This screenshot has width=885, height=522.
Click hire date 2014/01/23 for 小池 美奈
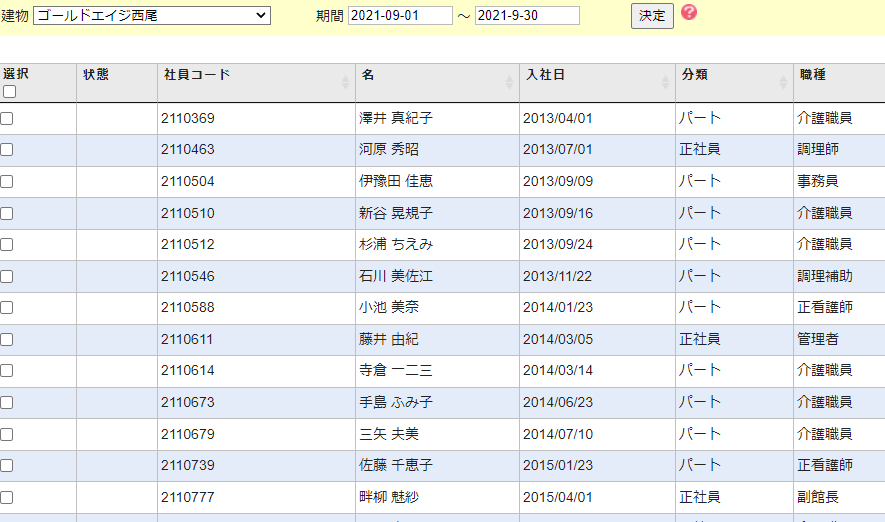(557, 308)
